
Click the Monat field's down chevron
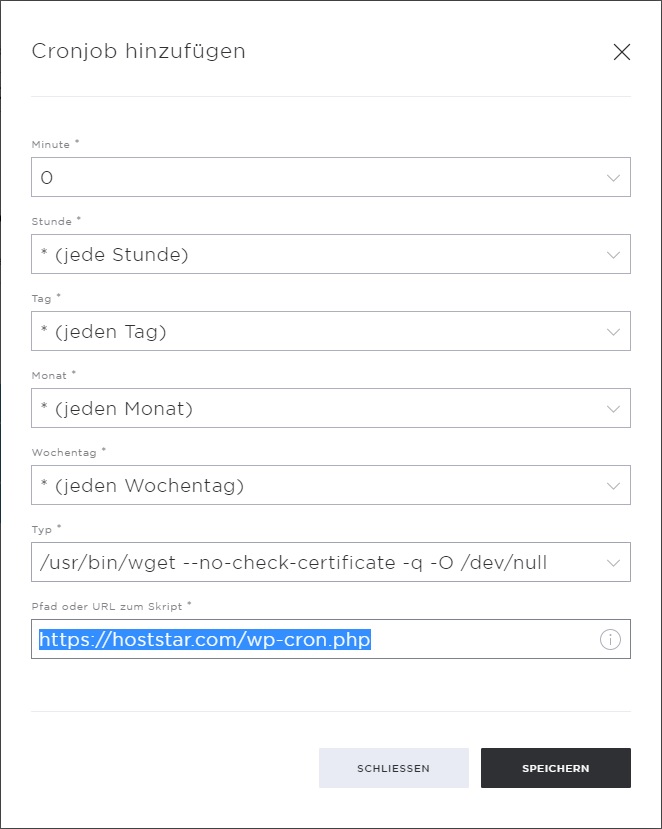pos(613,409)
